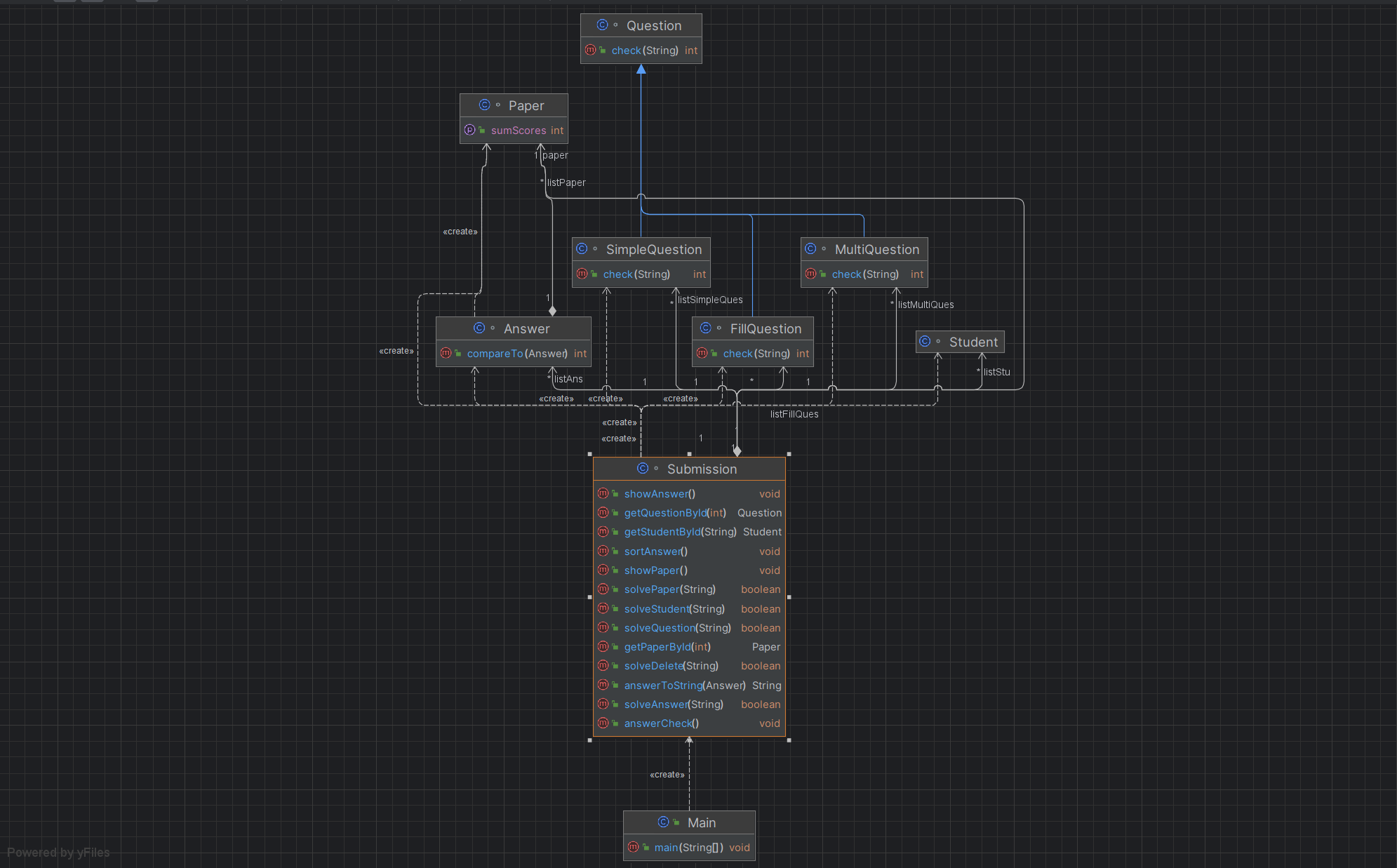
Task: Click the class icon of Question node
Action: 602,25
